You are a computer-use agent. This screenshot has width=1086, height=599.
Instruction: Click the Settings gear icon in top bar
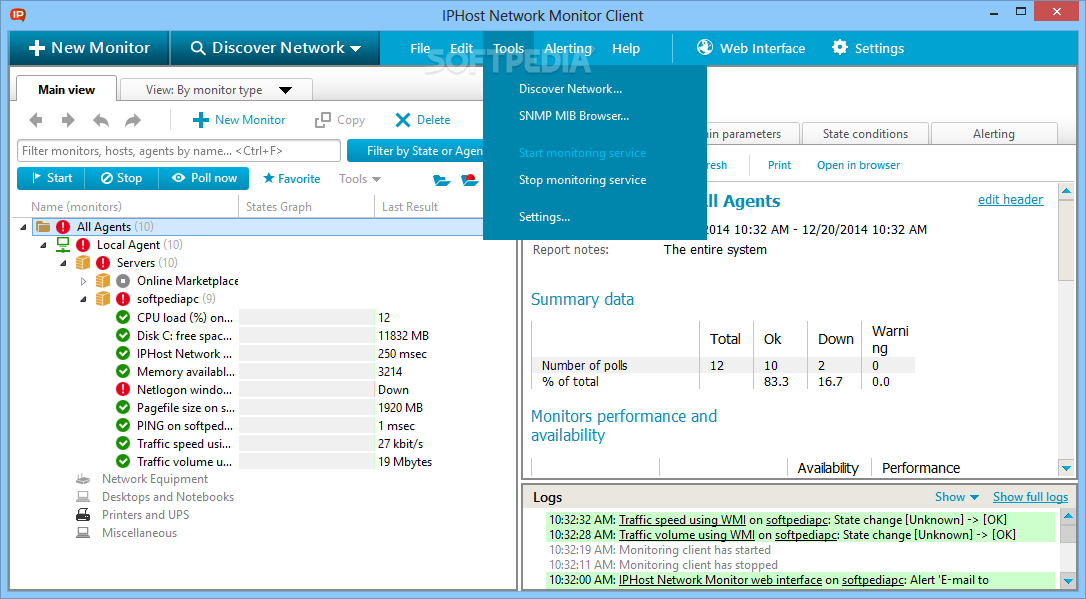839,47
